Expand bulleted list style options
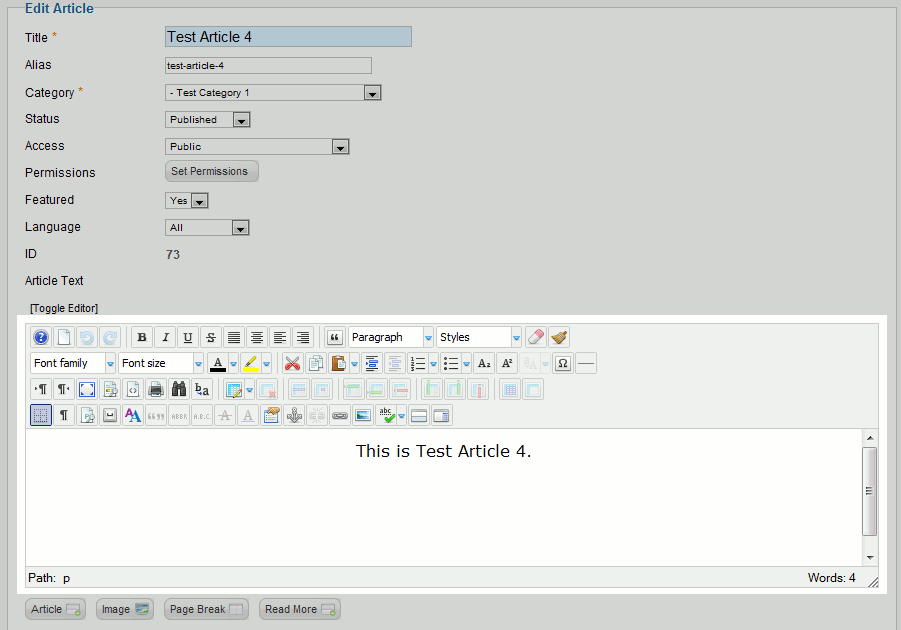 pyautogui.click(x=467, y=363)
